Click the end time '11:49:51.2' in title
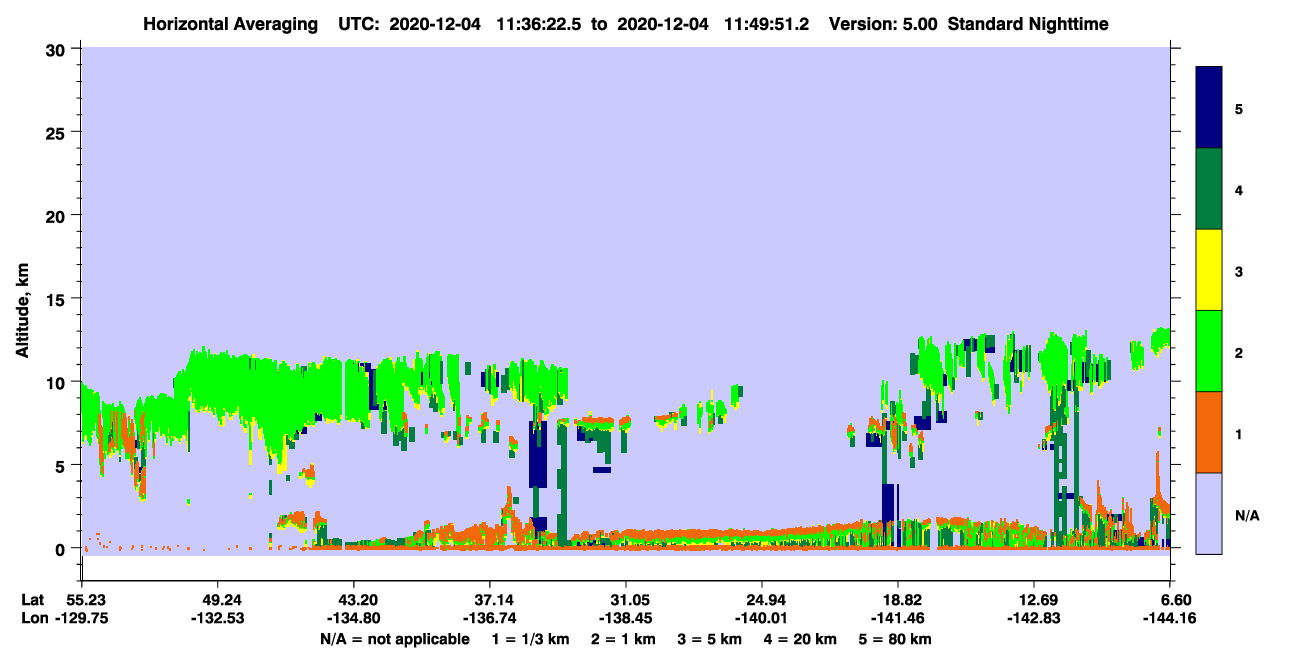The width and height of the screenshot is (1300, 667). pos(766,23)
